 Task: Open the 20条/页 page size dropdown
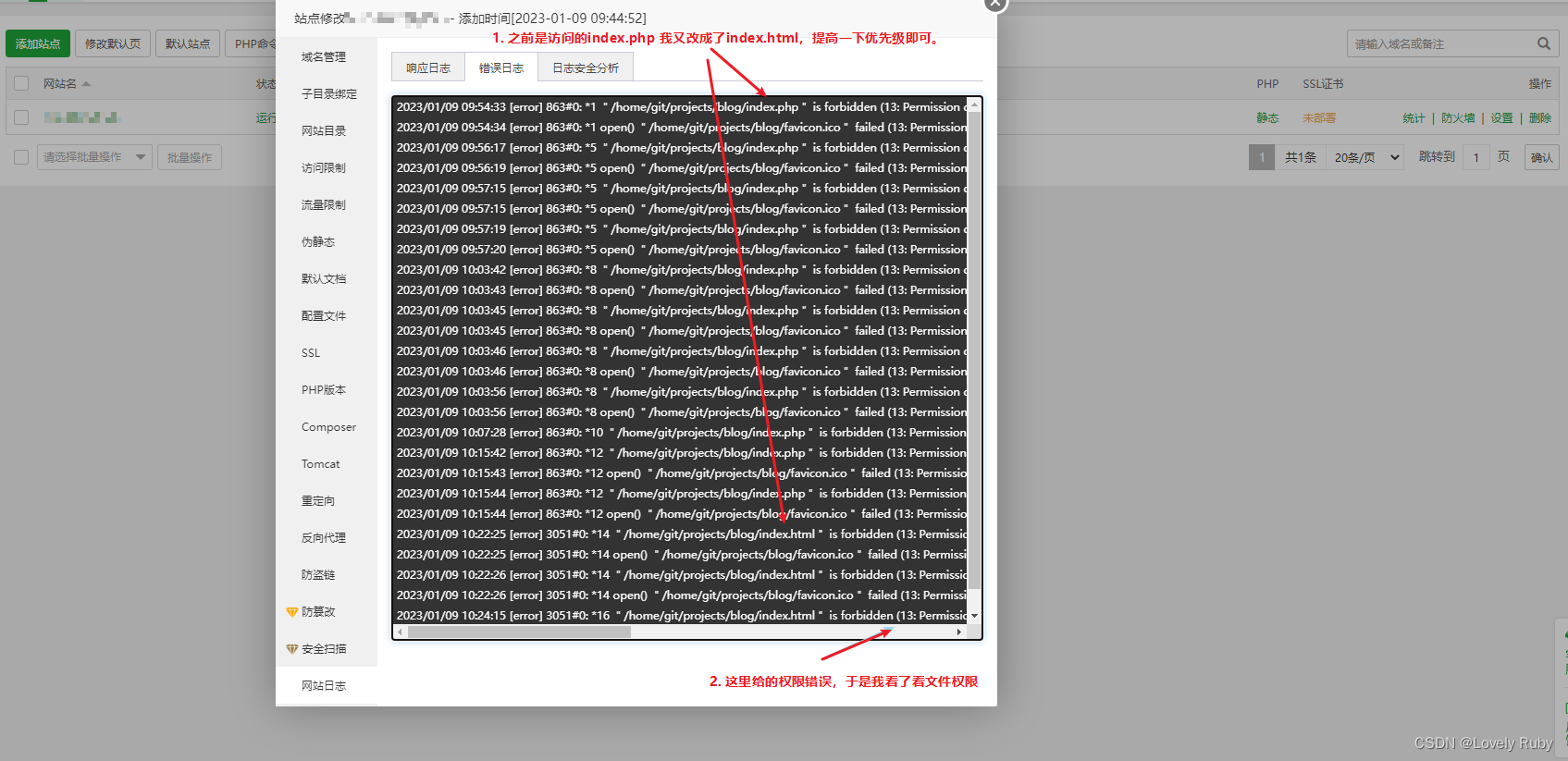[x=1366, y=157]
